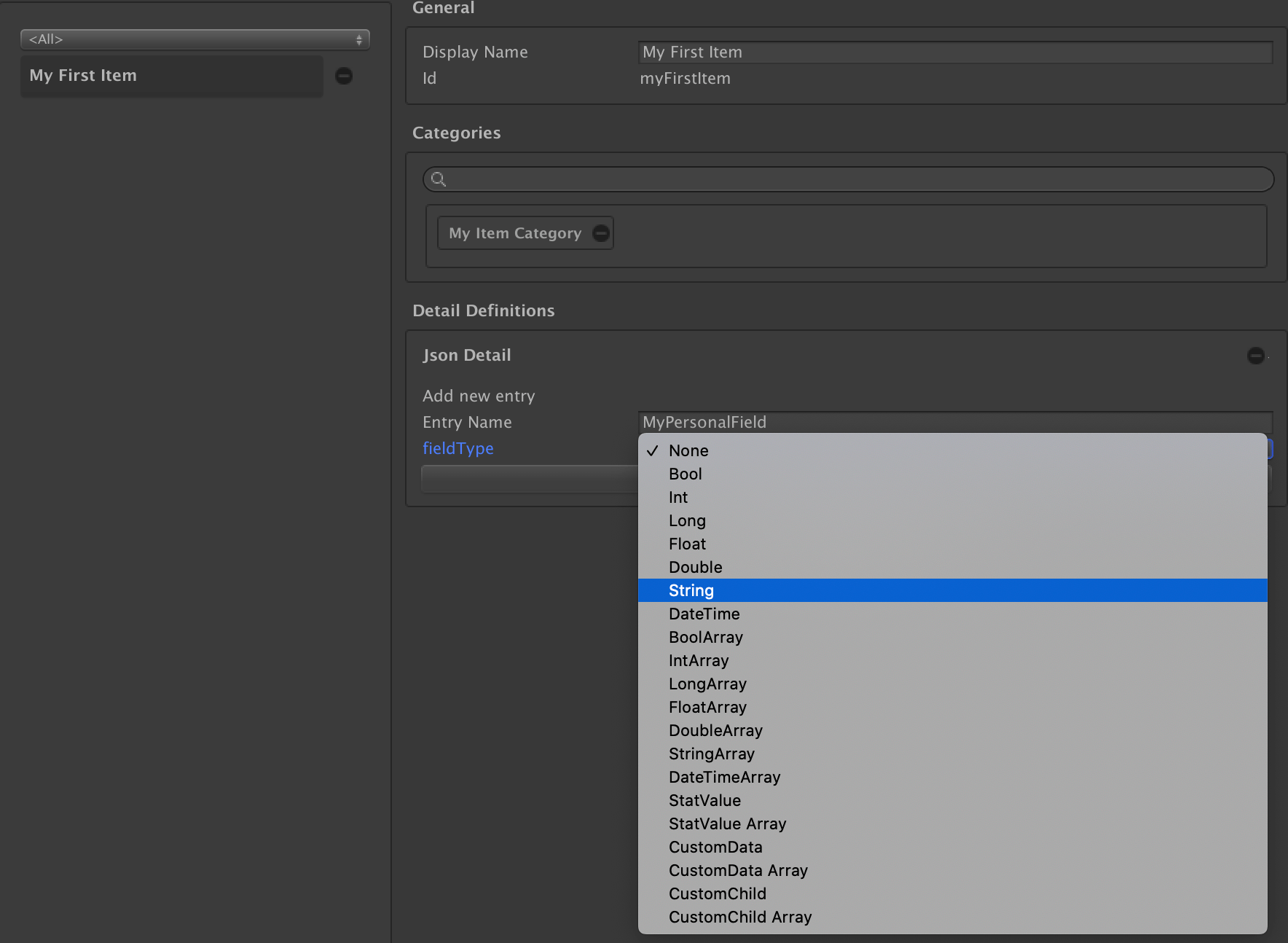Choose StatValue Array in the fieldType menu
The image size is (1288, 943).
[953, 823]
